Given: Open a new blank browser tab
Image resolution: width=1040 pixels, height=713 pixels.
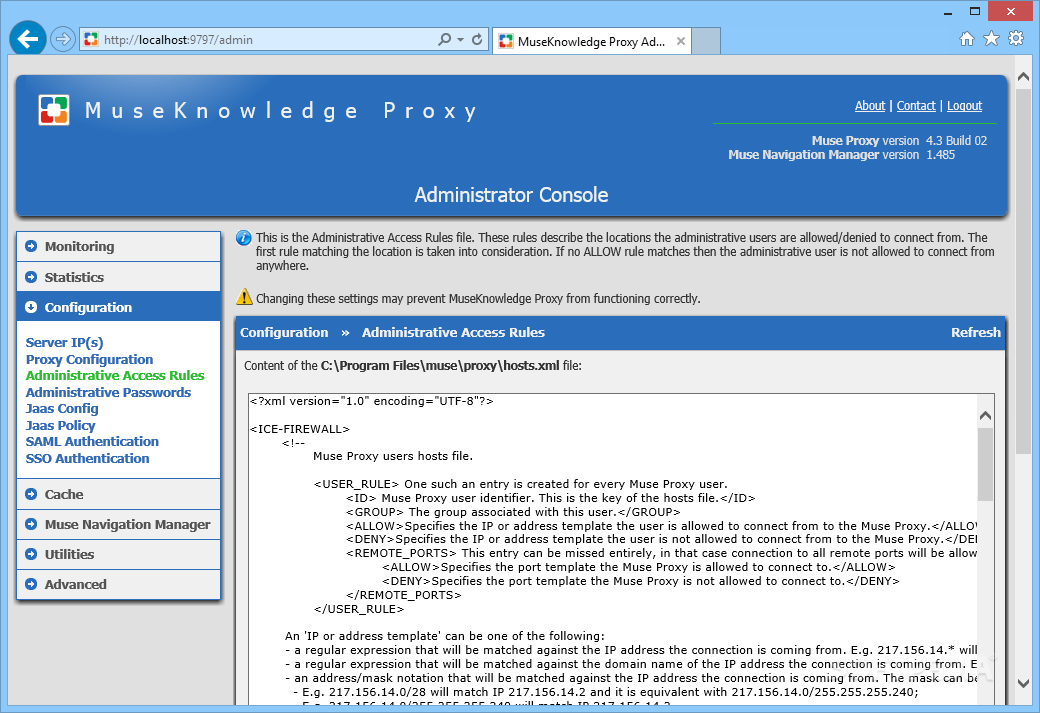Looking at the screenshot, I should pyautogui.click(x=706, y=41).
